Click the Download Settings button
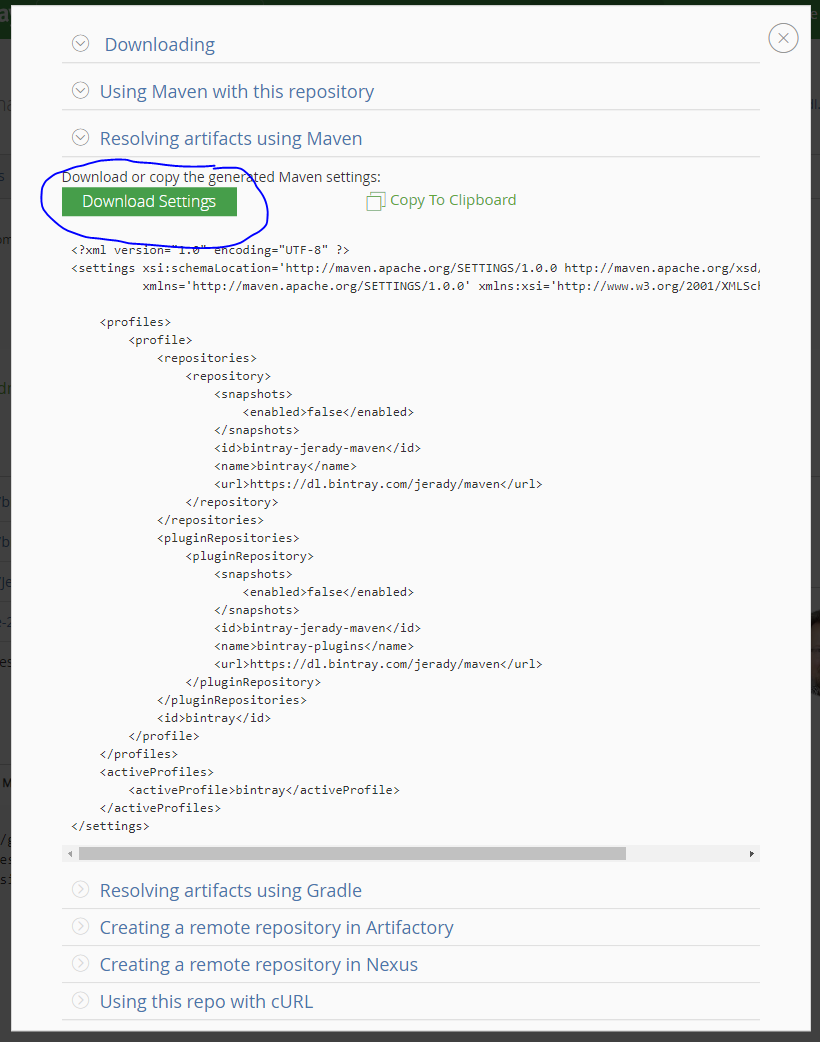Image resolution: width=820 pixels, height=1042 pixels. [x=150, y=201]
